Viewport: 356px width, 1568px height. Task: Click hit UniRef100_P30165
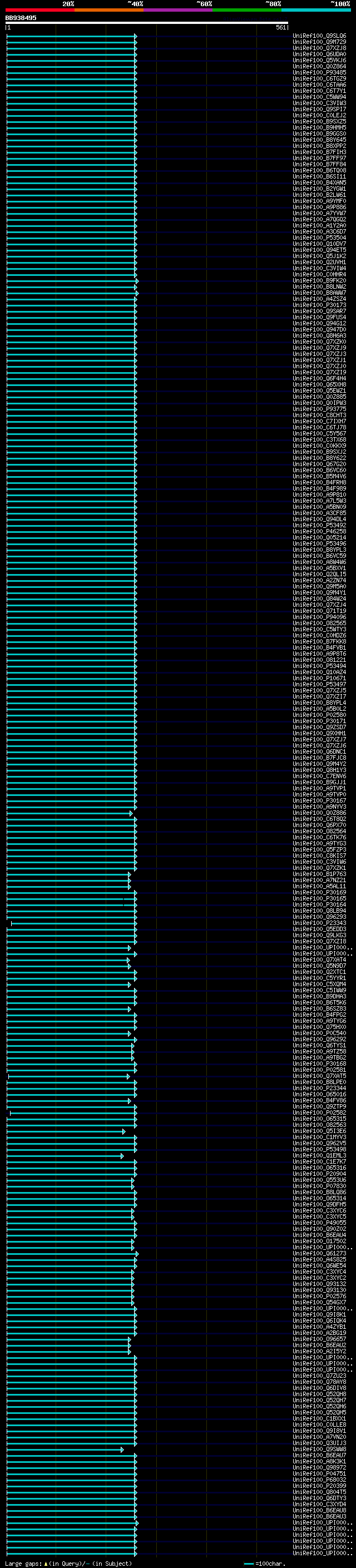[x=319, y=898]
